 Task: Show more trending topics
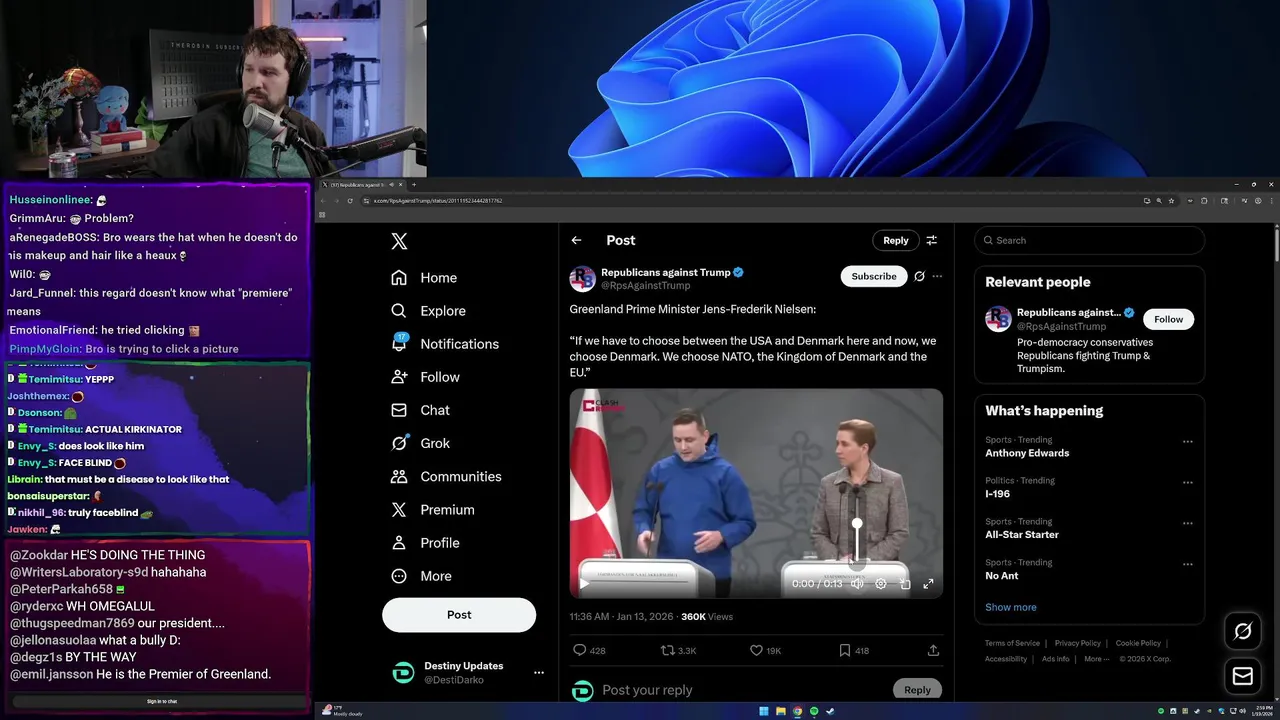(x=1011, y=607)
